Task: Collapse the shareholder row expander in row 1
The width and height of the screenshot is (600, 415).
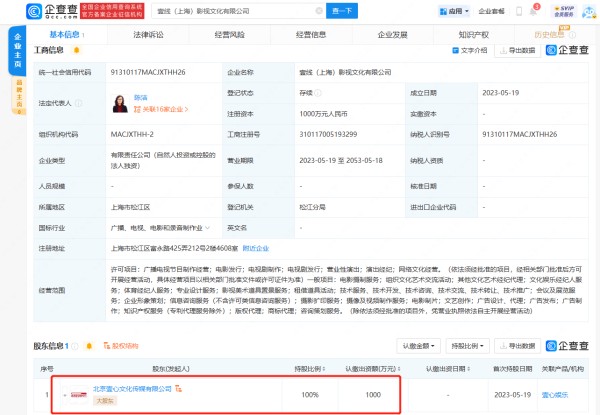Action: point(65,395)
